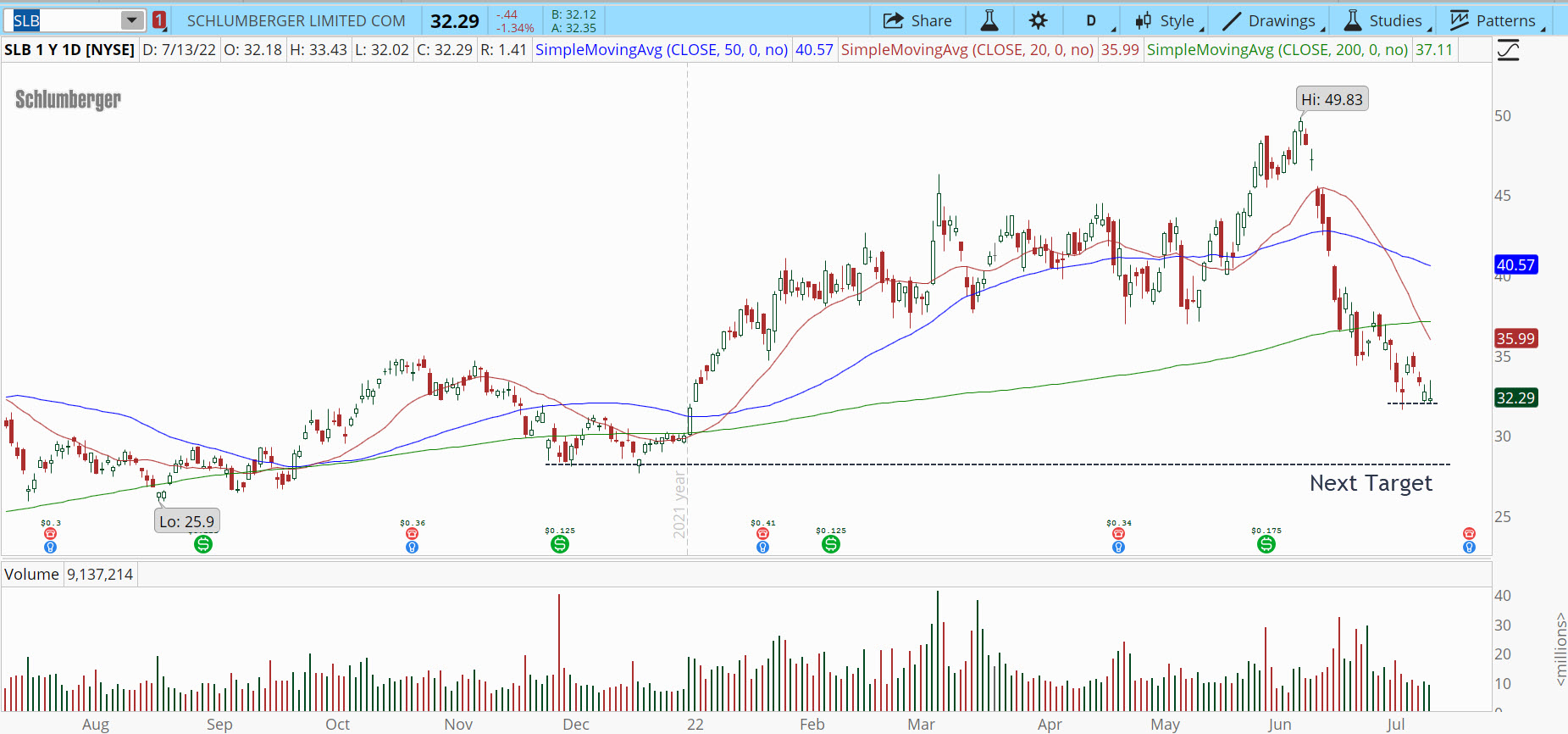1568x734 pixels.
Task: Open the Drawings menu
Action: click(x=1273, y=21)
